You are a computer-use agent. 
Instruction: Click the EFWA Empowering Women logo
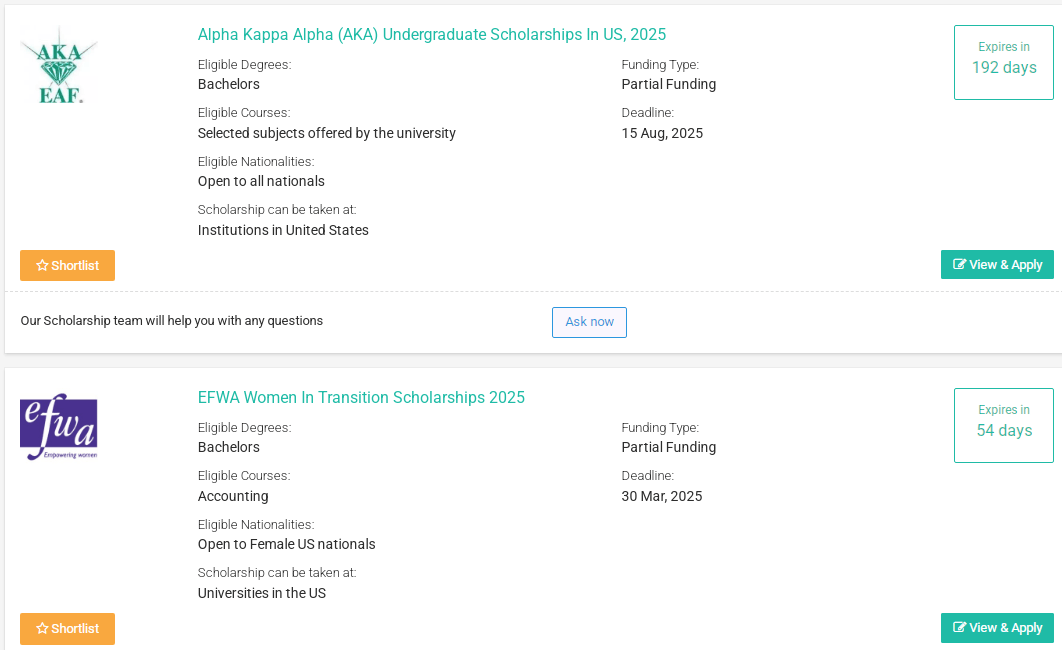59,427
